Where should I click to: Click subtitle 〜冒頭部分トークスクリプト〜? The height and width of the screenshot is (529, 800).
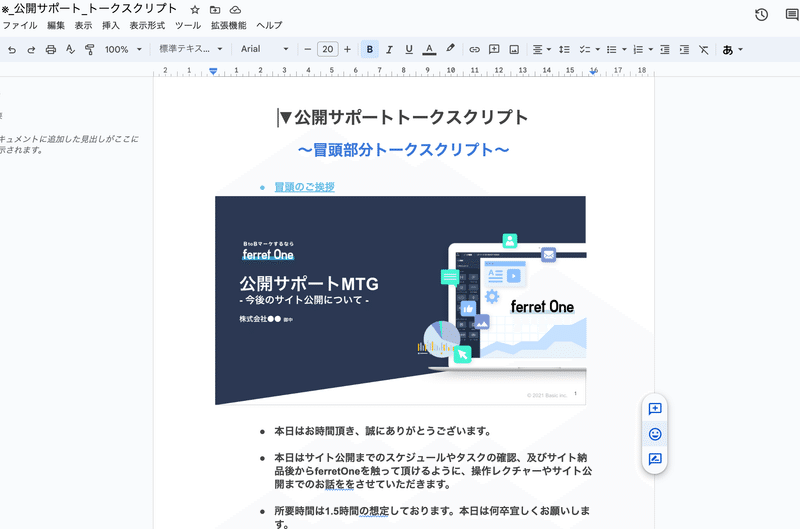pos(403,149)
